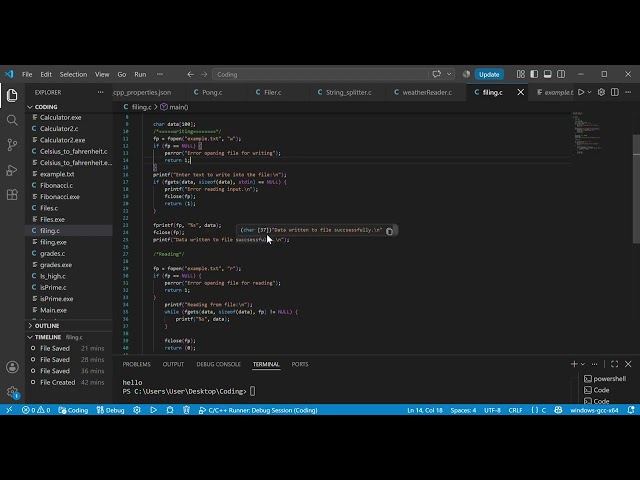This screenshot has height=480, width=640.
Task: Click the back navigation arrow
Action: pos(190,74)
